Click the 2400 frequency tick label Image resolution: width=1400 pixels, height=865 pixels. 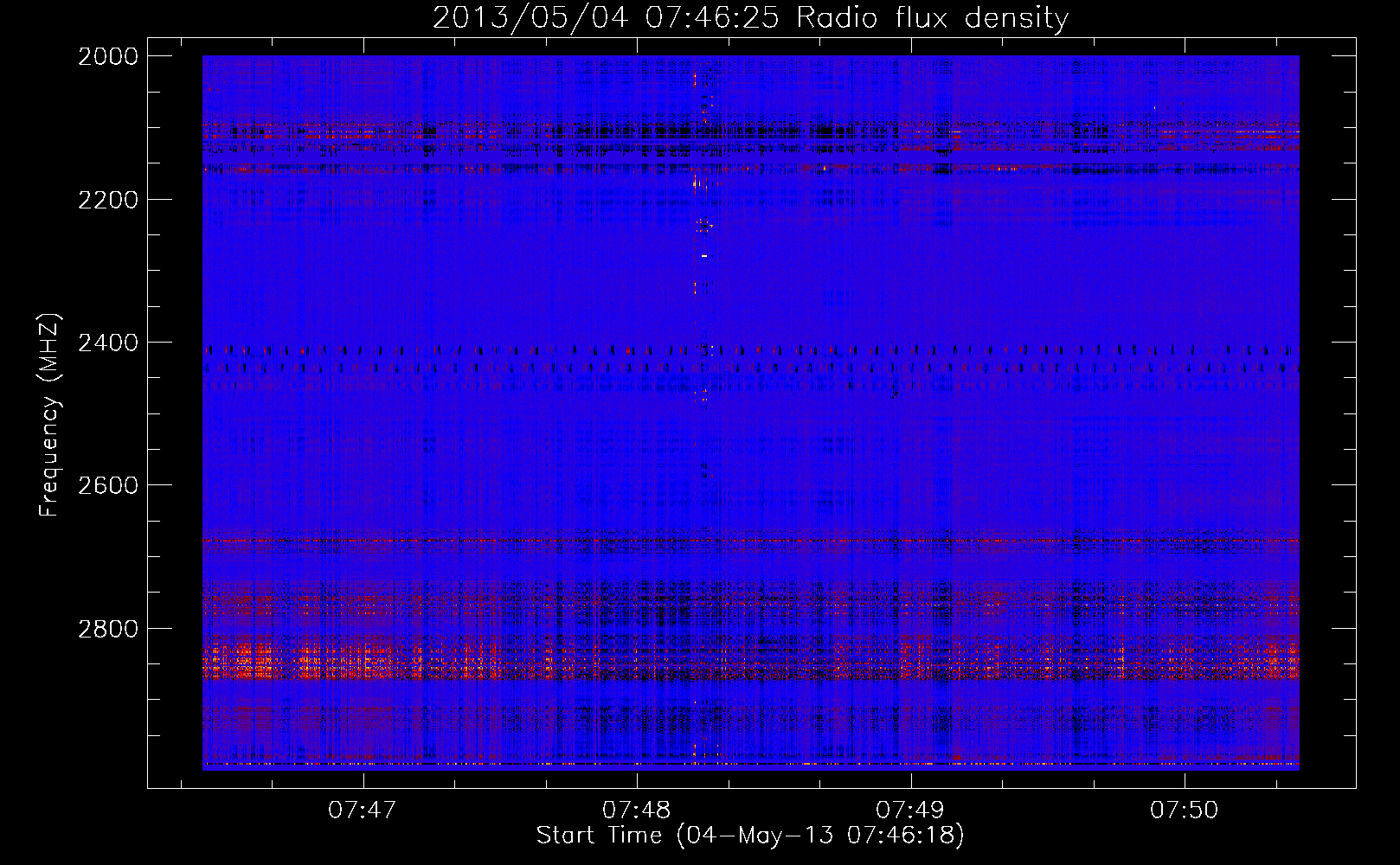tap(108, 343)
